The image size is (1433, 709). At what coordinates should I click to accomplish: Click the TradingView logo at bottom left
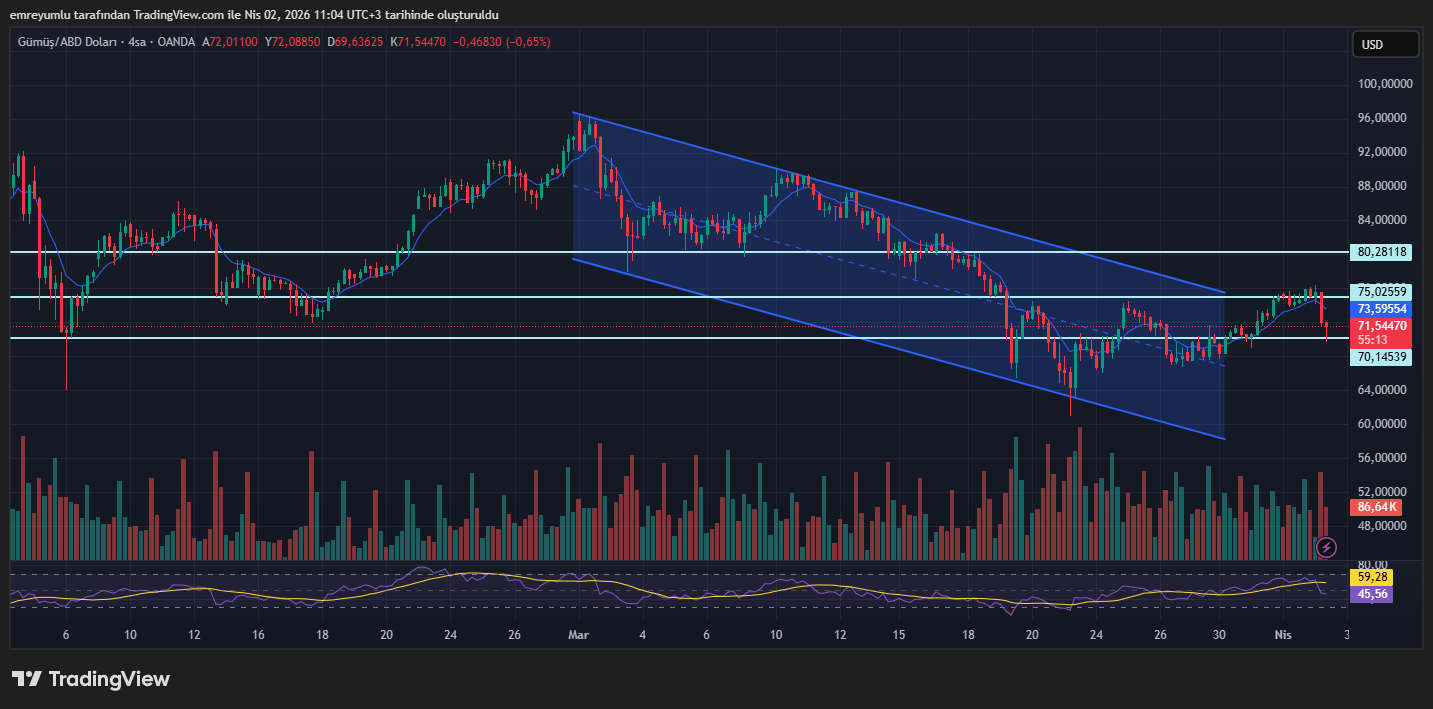91,679
